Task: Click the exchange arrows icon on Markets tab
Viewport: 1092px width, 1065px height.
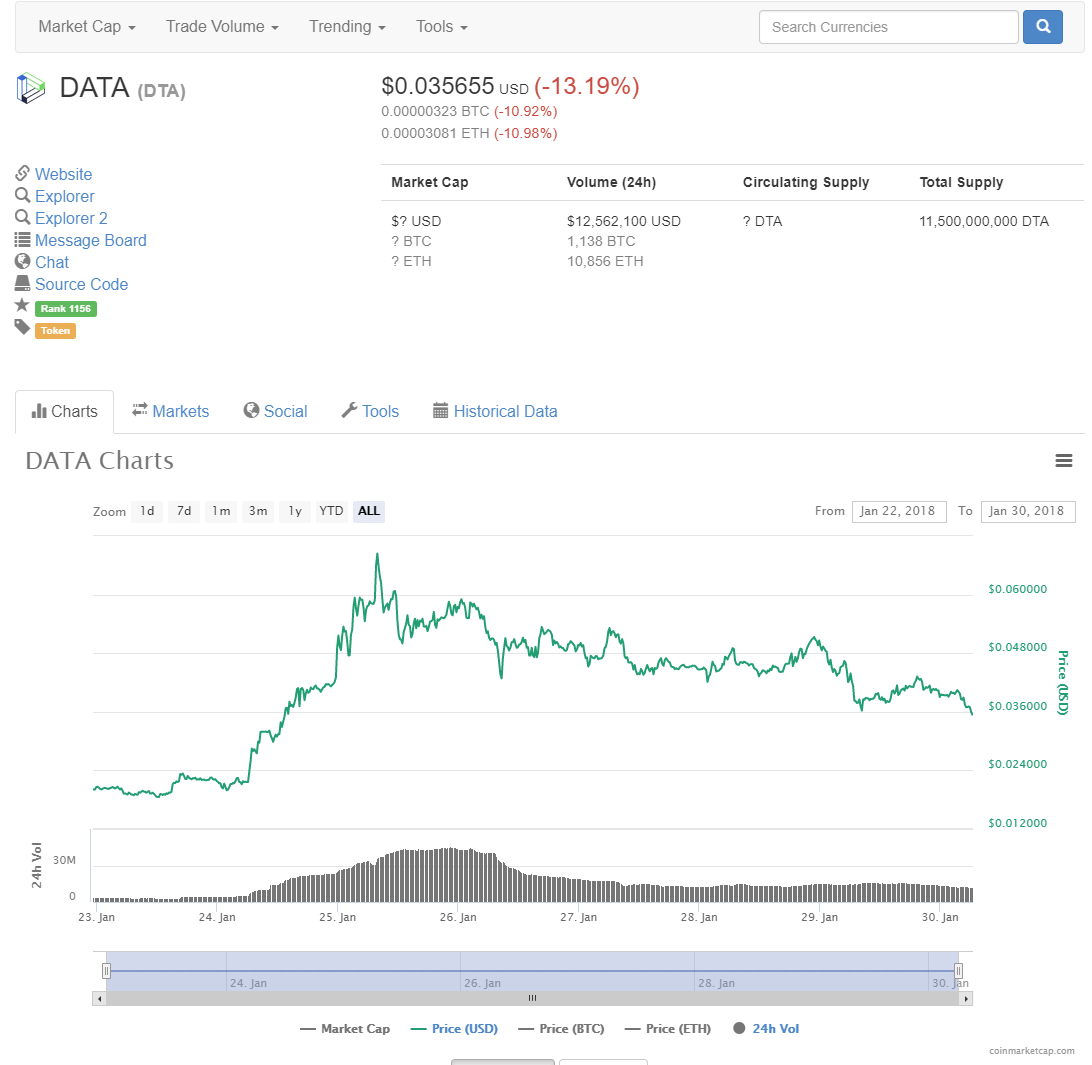Action: 140,410
